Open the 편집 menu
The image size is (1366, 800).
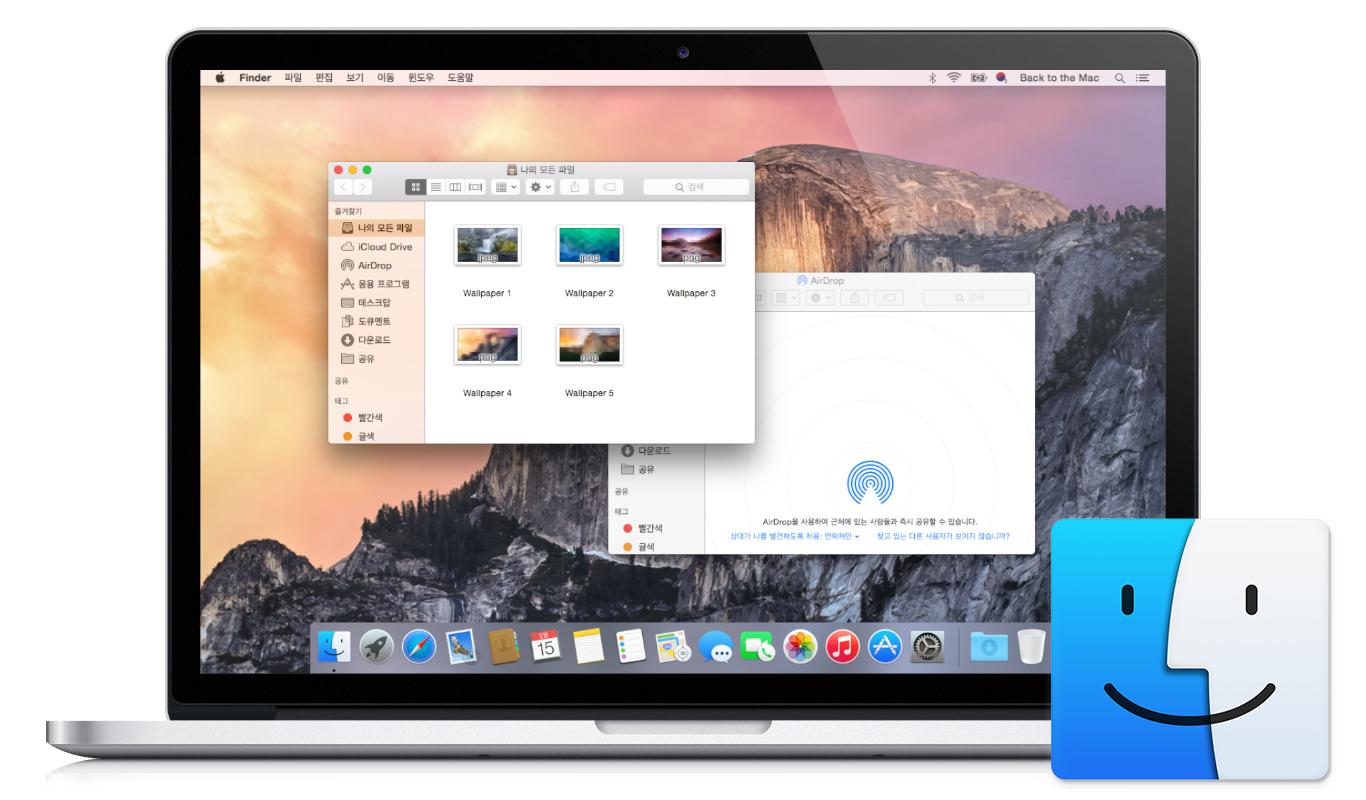324,78
